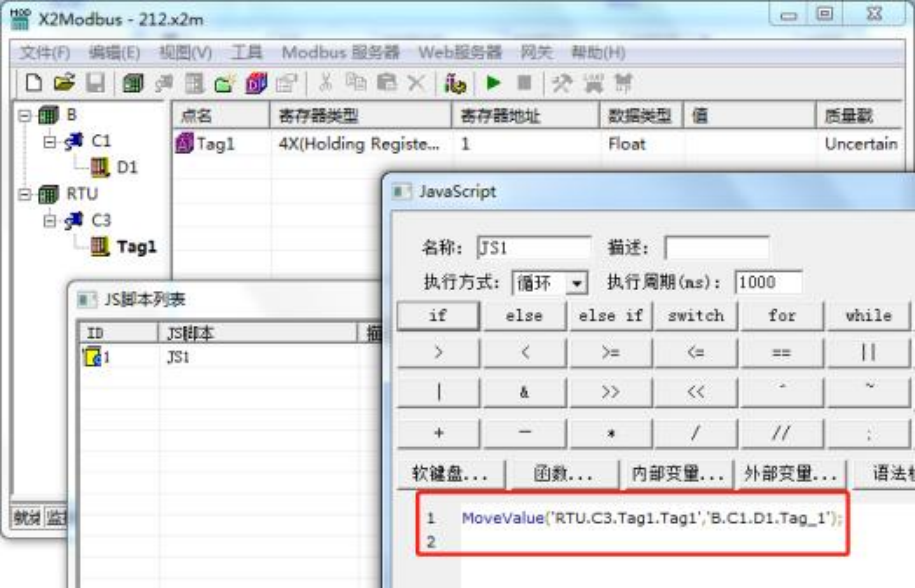The image size is (915, 588).
Task: Select the JS1 script icon in the list
Action: [x=93, y=356]
